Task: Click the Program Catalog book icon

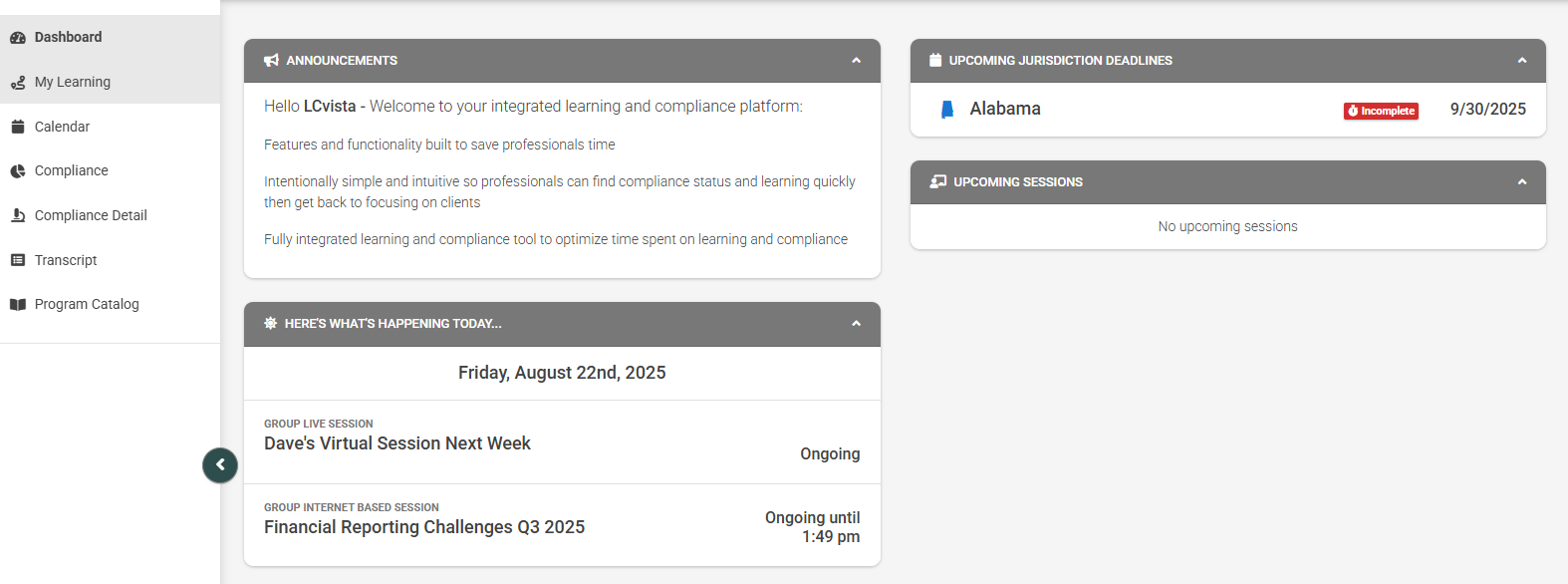Action: [18, 305]
